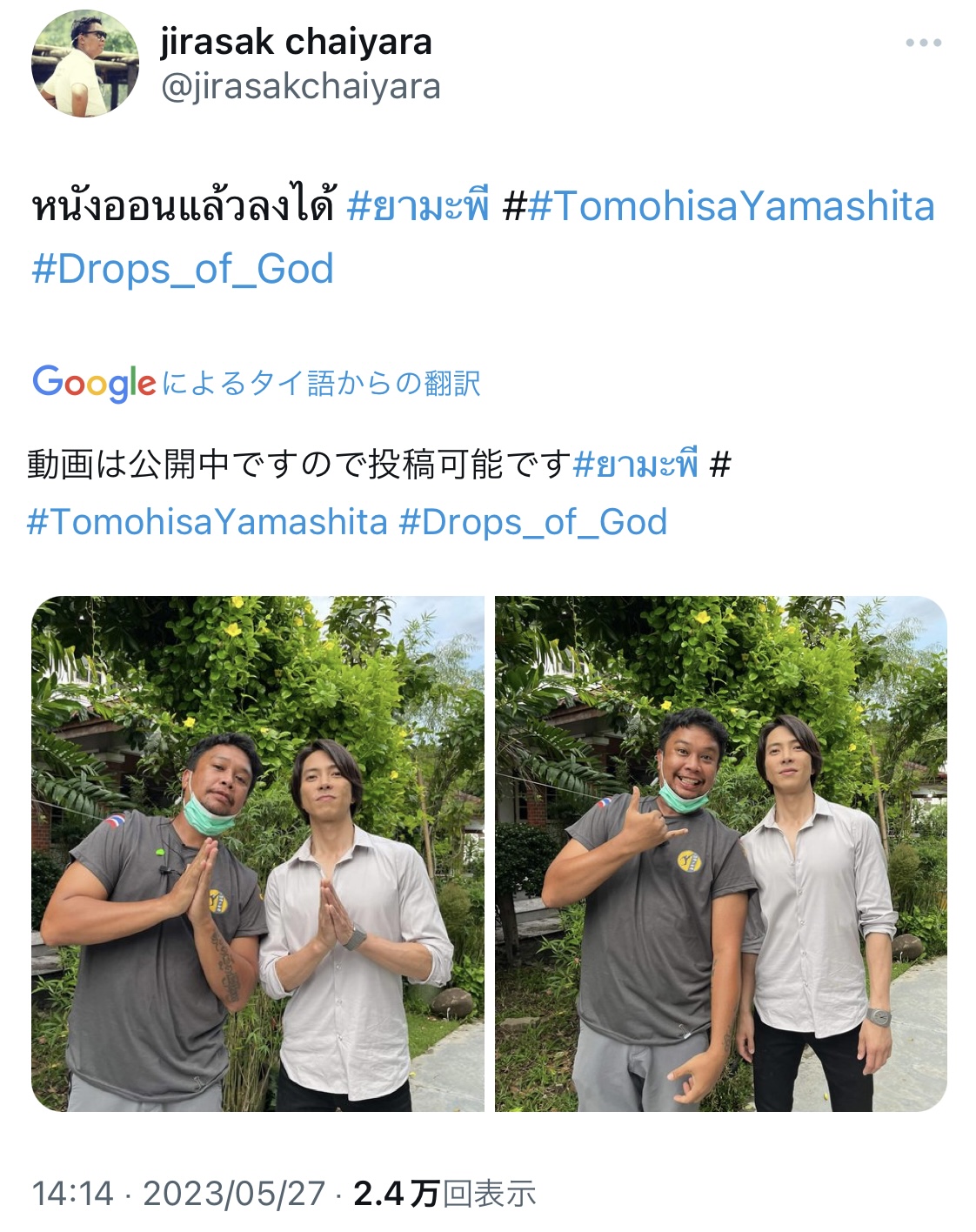Open #Drops_of_God hashtag in original tweet
The image size is (976, 1232).
coord(183,269)
